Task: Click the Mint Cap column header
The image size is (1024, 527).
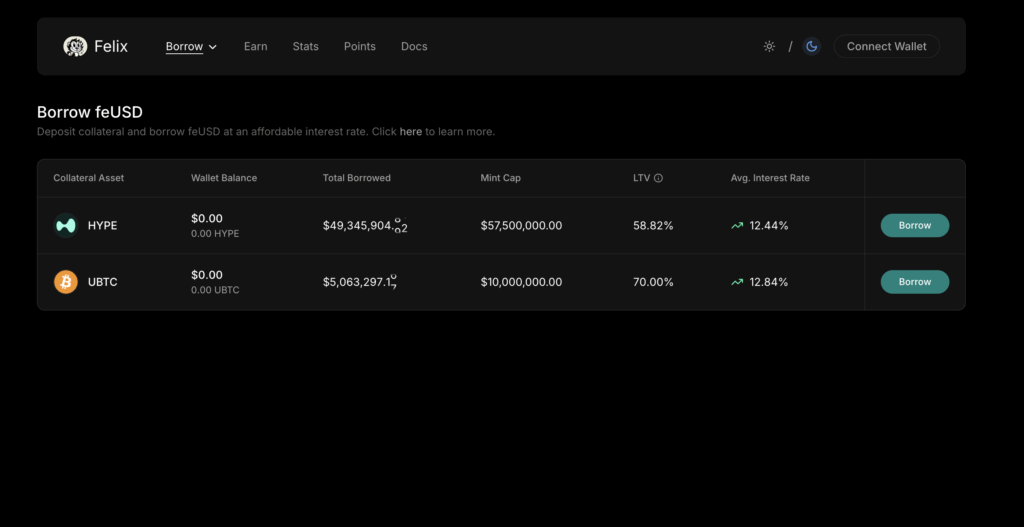Action: pyautogui.click(x=501, y=178)
